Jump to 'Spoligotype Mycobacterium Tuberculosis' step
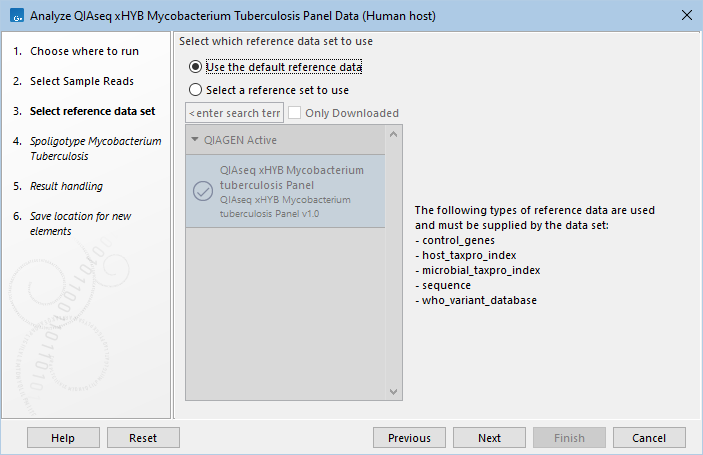The height and width of the screenshot is (455, 703). 95,149
